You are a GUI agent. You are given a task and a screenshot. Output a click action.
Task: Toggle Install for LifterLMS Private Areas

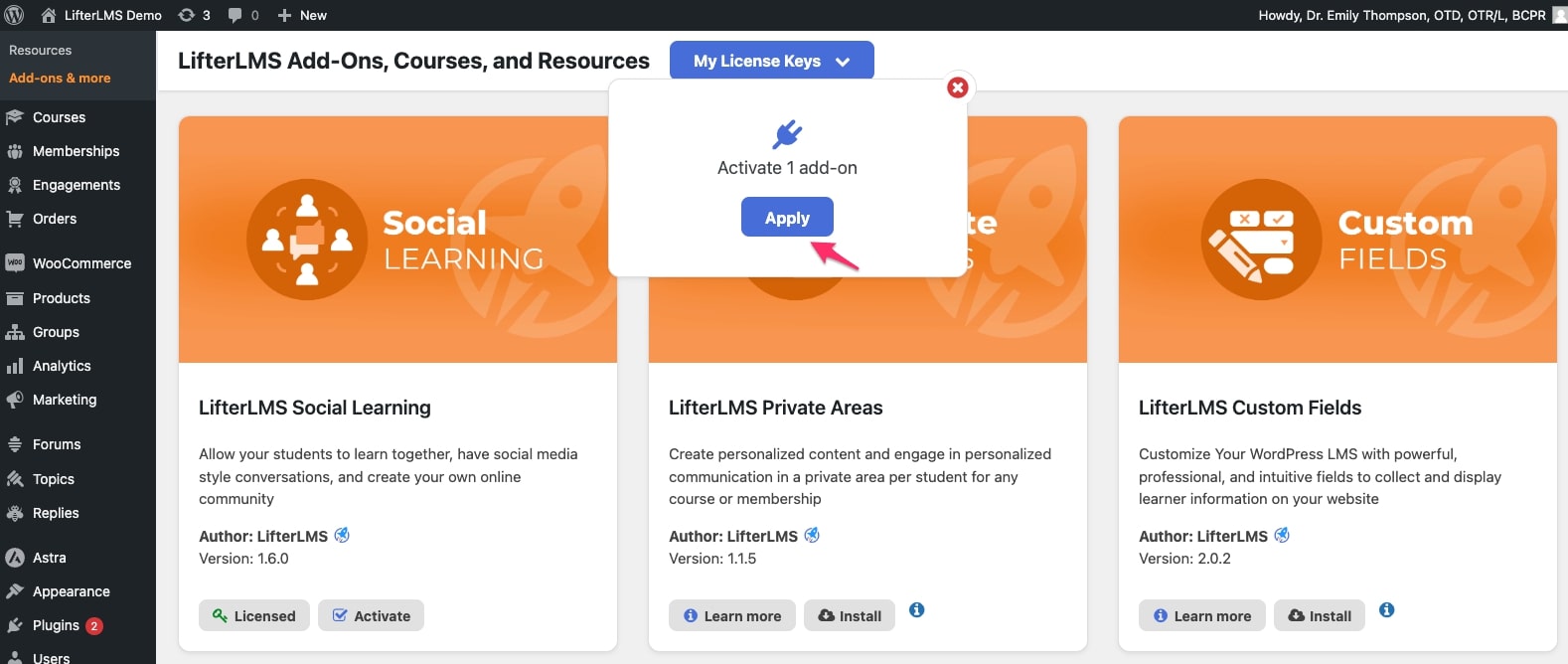tap(850, 615)
